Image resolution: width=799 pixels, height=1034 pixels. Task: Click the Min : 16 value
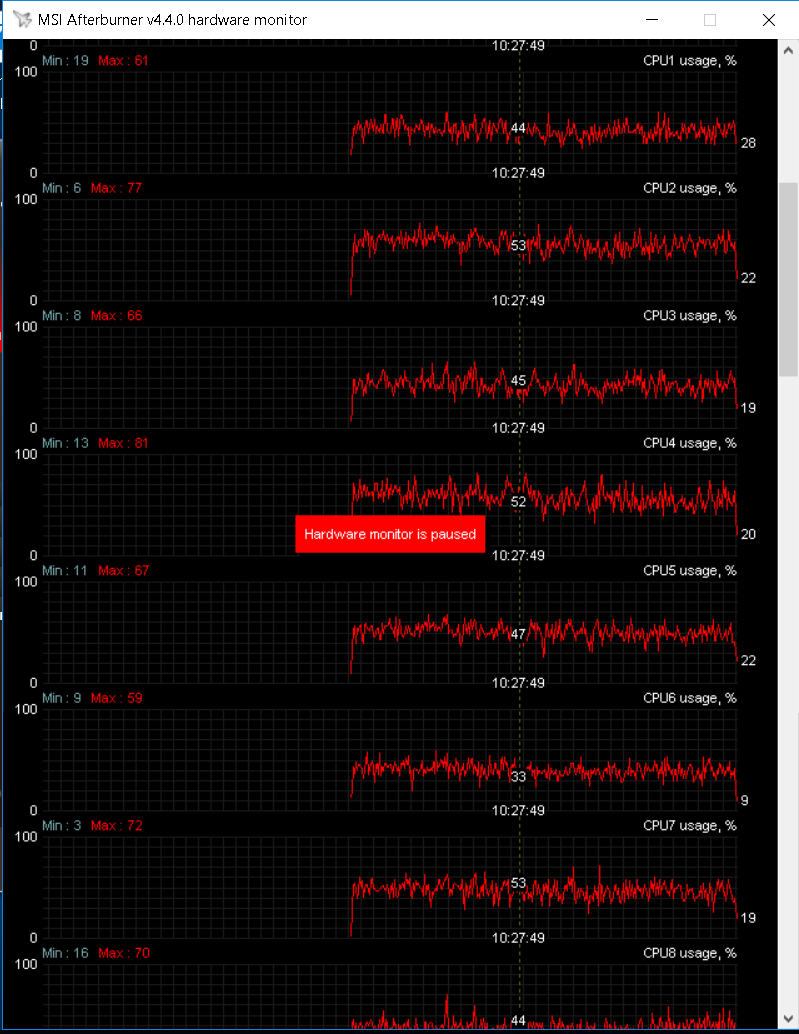(x=65, y=953)
